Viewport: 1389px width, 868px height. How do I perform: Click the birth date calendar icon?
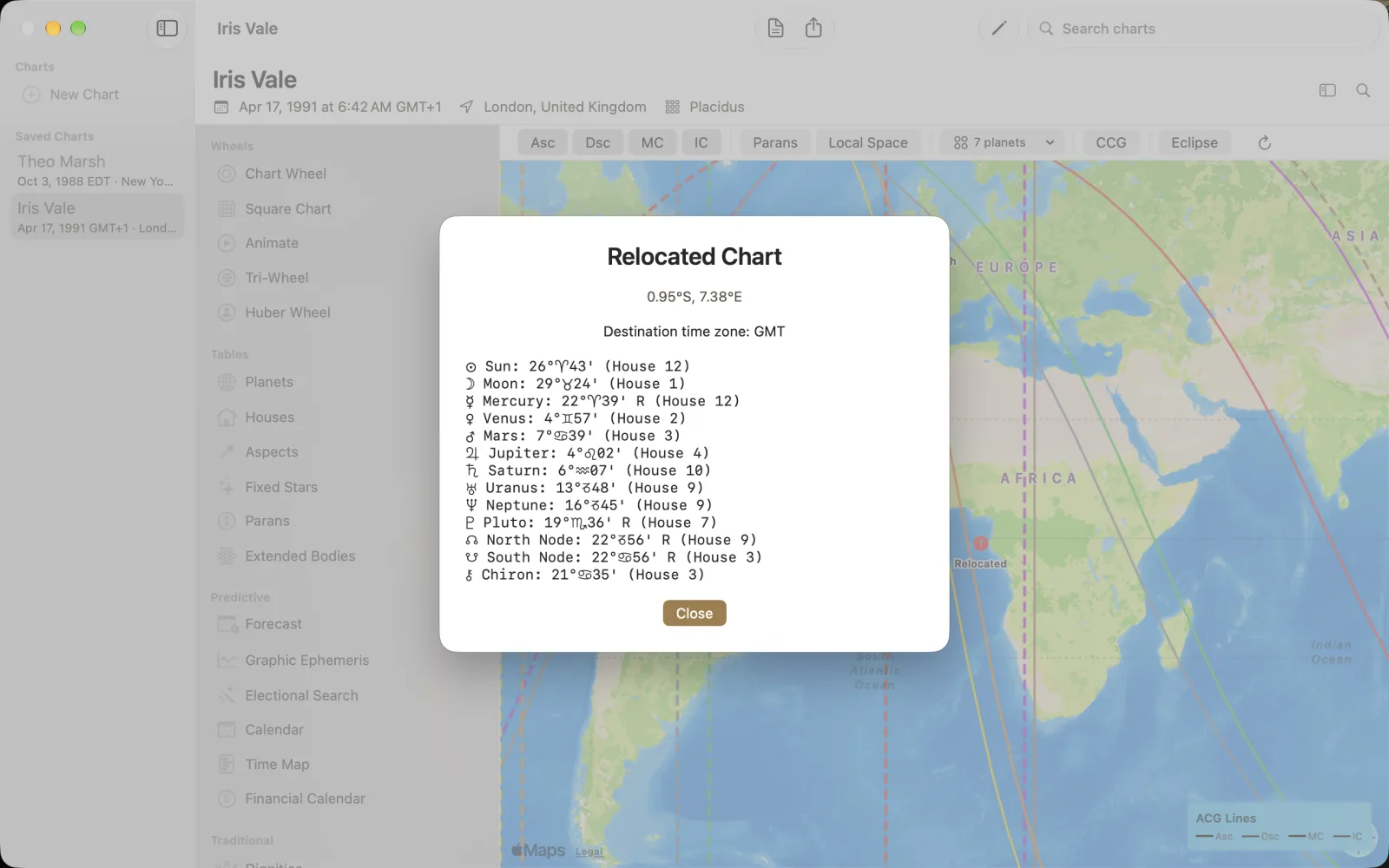[221, 107]
